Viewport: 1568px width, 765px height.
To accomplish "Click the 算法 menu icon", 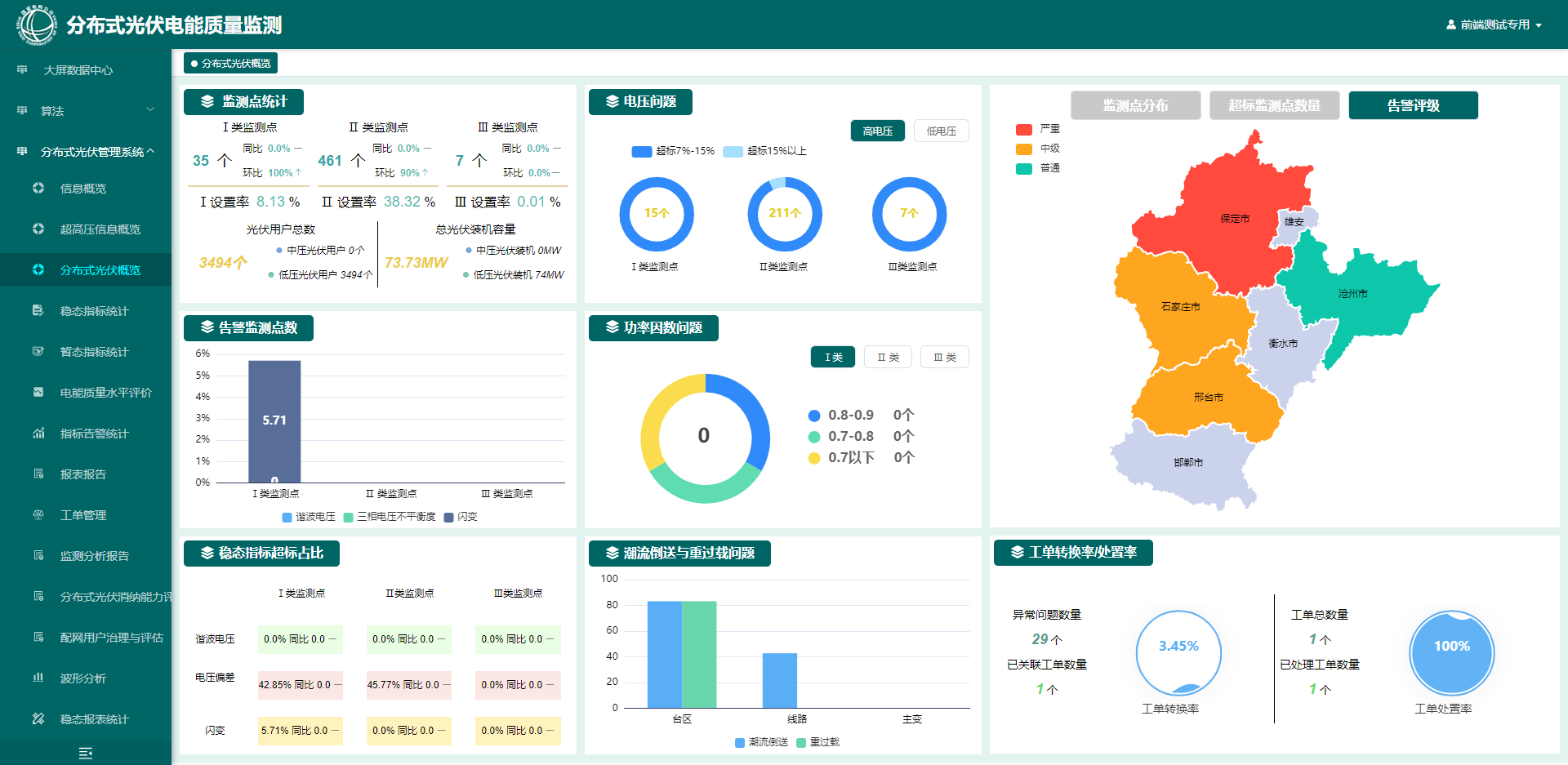I will click(x=22, y=111).
